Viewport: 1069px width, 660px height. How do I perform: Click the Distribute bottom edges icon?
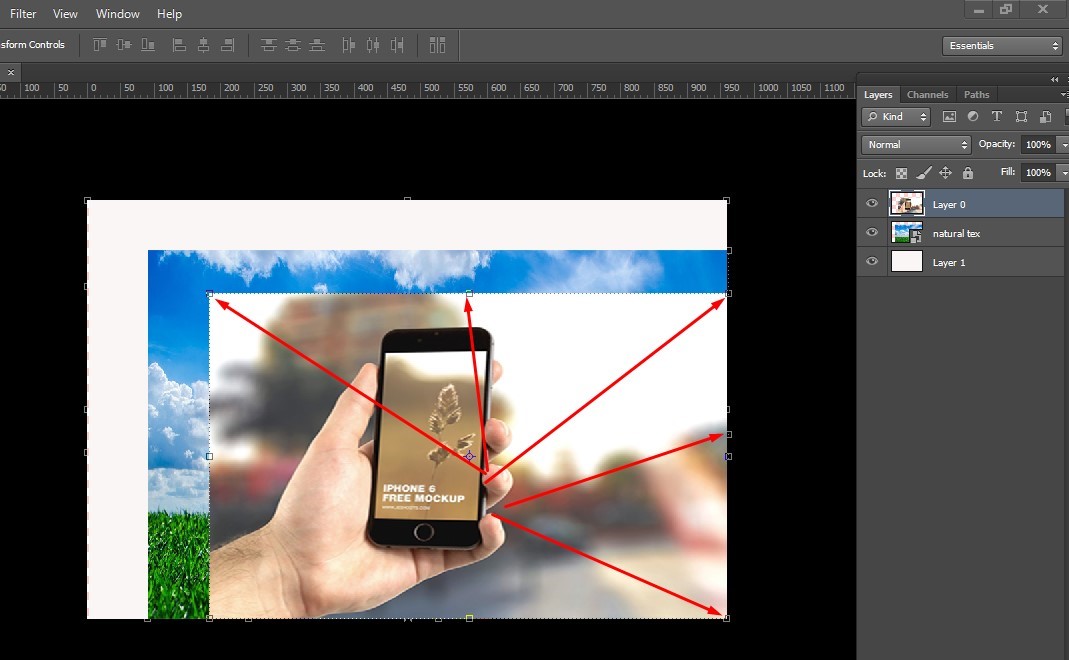pos(317,45)
